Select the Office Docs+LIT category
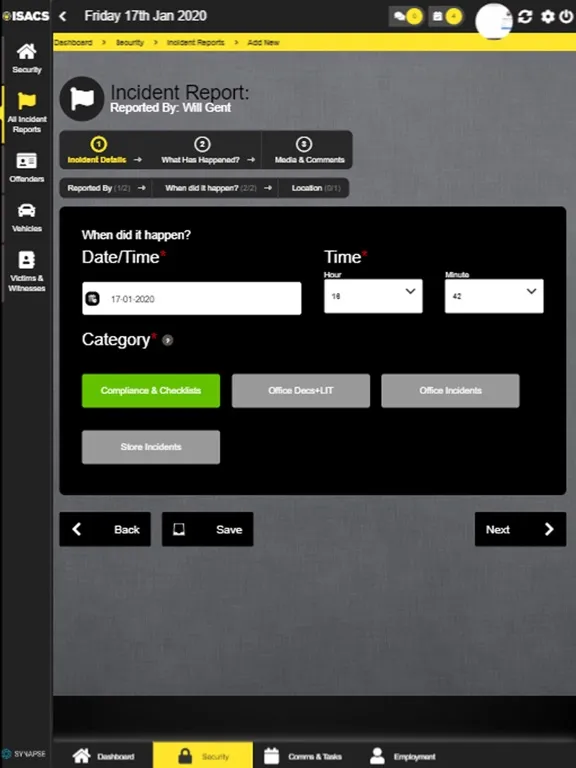 pos(301,391)
